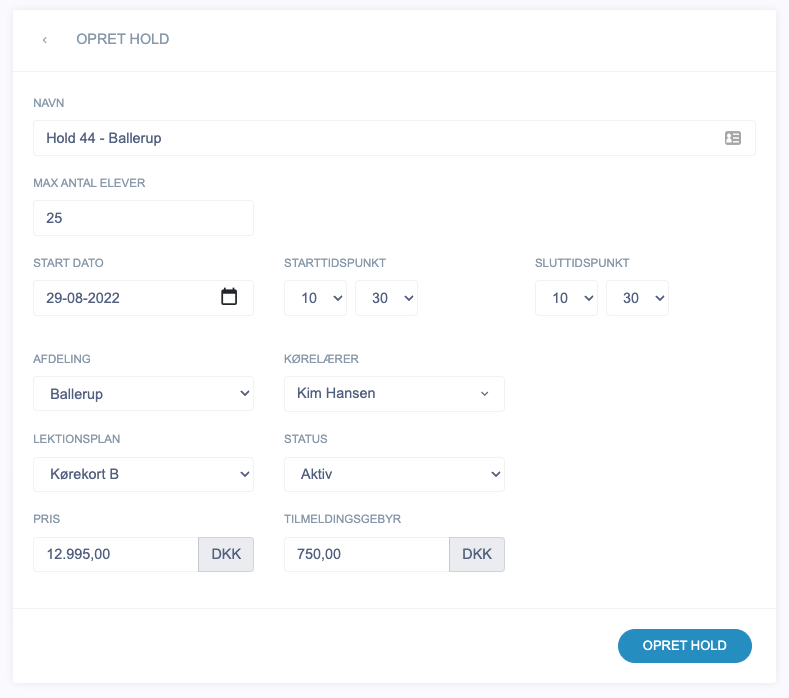Click the DKK label next to Tilmeldingsgebyr
The height and width of the screenshot is (698, 789).
click(x=477, y=554)
